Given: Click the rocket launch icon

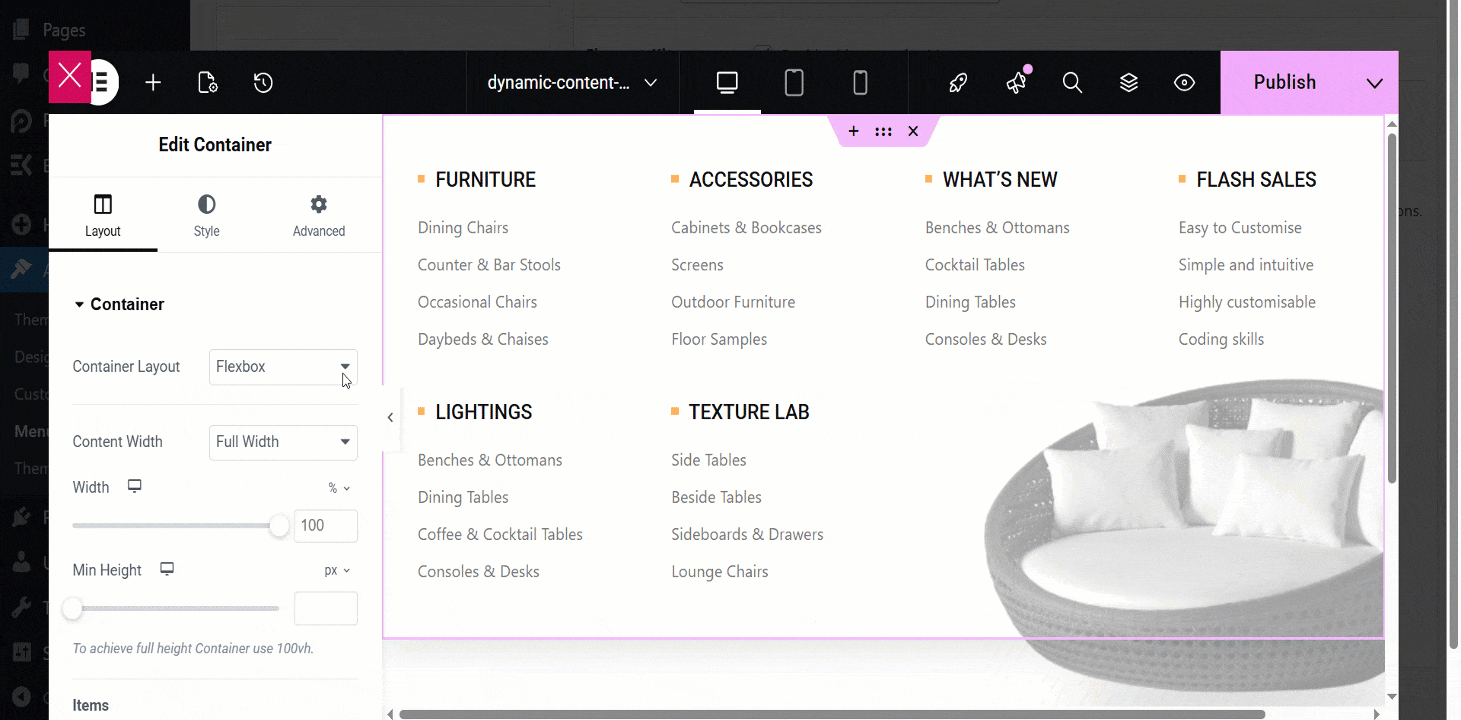Looking at the screenshot, I should click(958, 83).
